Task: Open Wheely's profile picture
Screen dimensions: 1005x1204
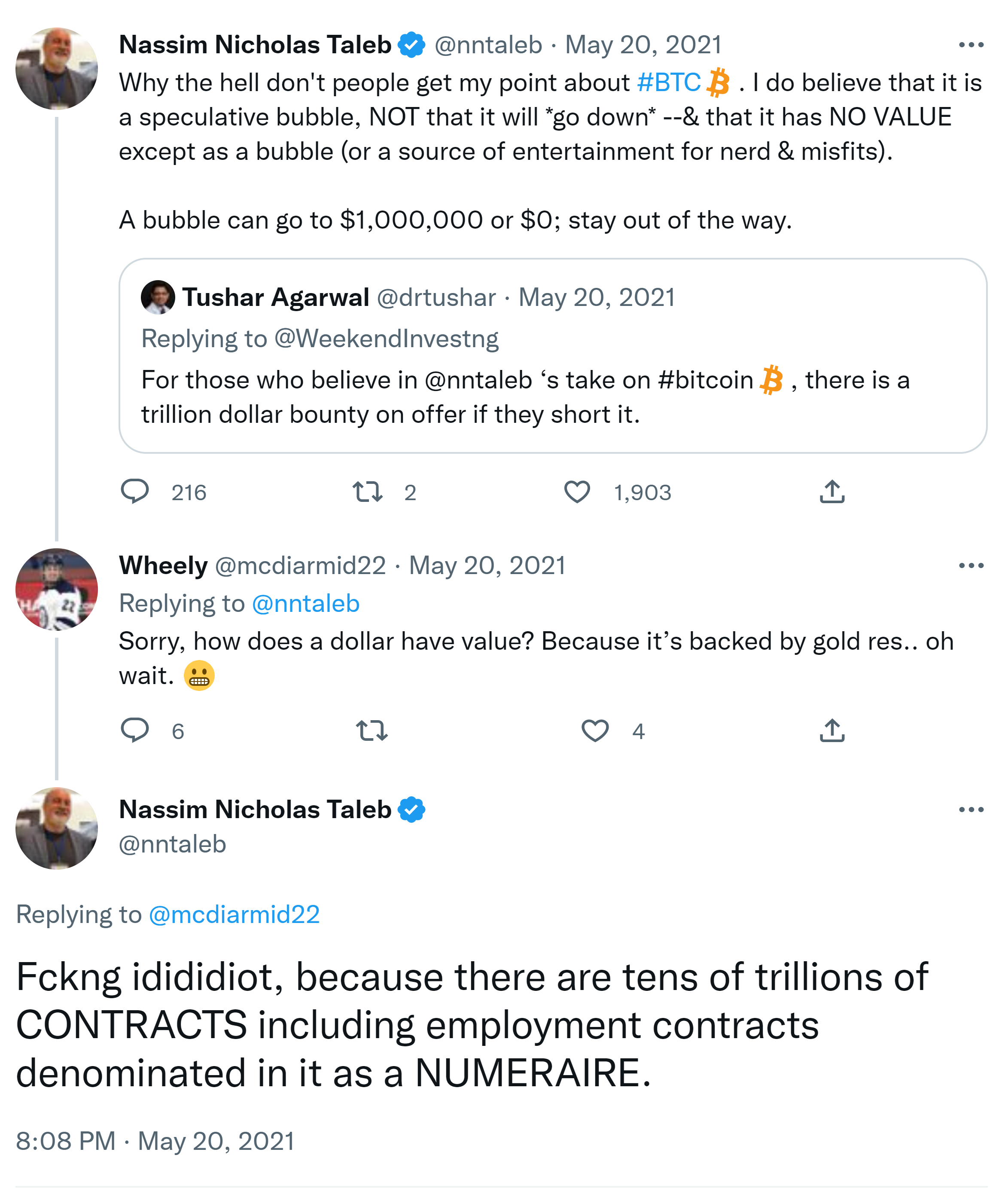Action: click(56, 590)
